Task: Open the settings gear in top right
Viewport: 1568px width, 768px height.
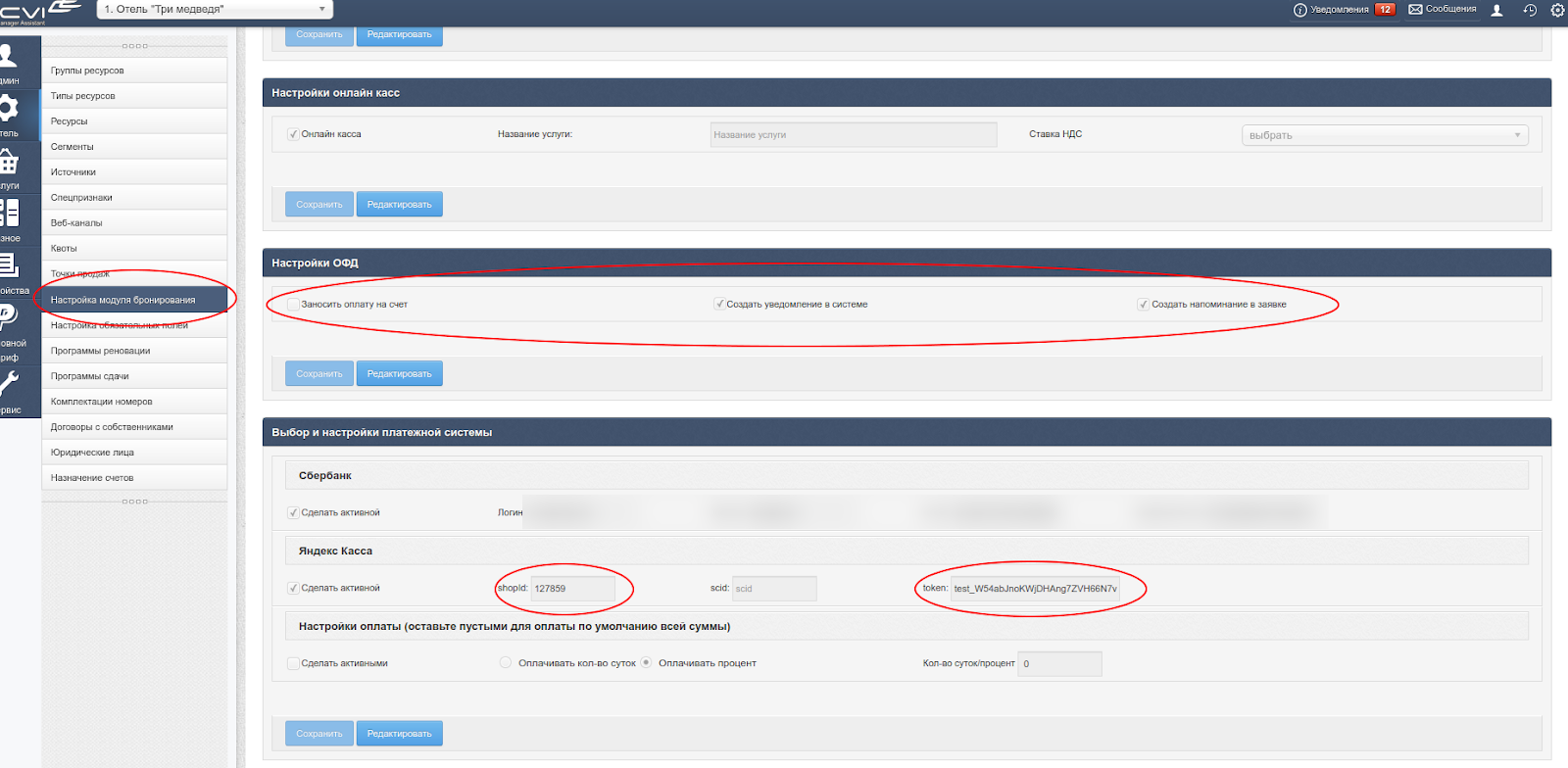Action: tap(1557, 10)
